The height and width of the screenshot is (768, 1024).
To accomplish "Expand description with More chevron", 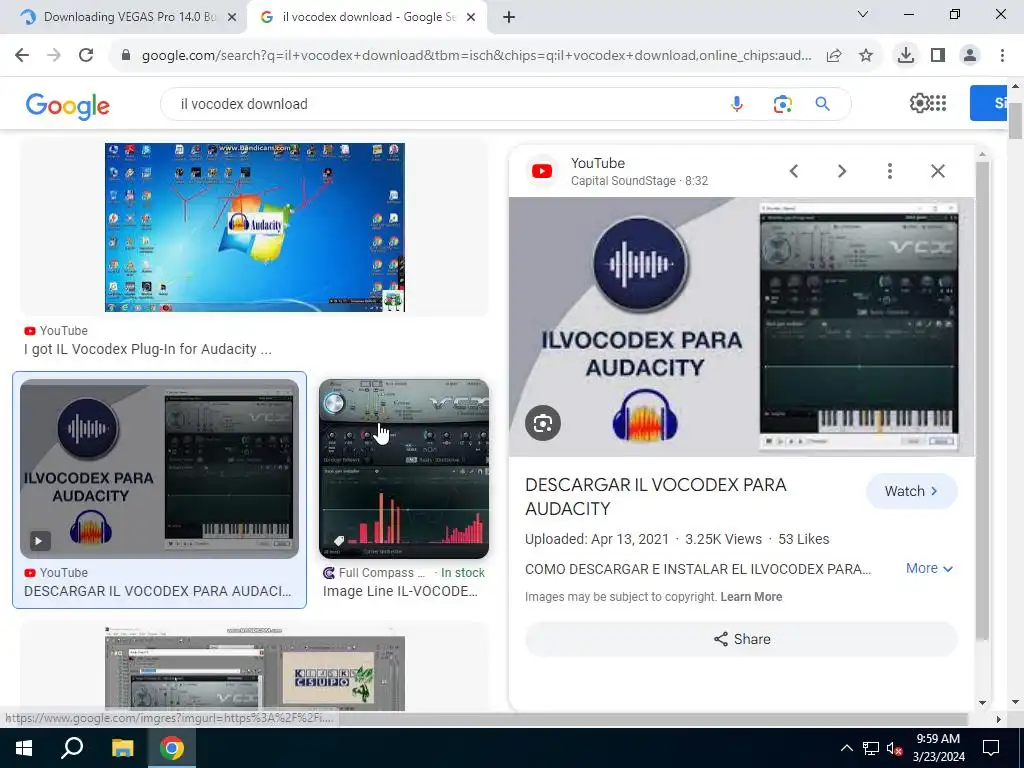I will point(929,569).
